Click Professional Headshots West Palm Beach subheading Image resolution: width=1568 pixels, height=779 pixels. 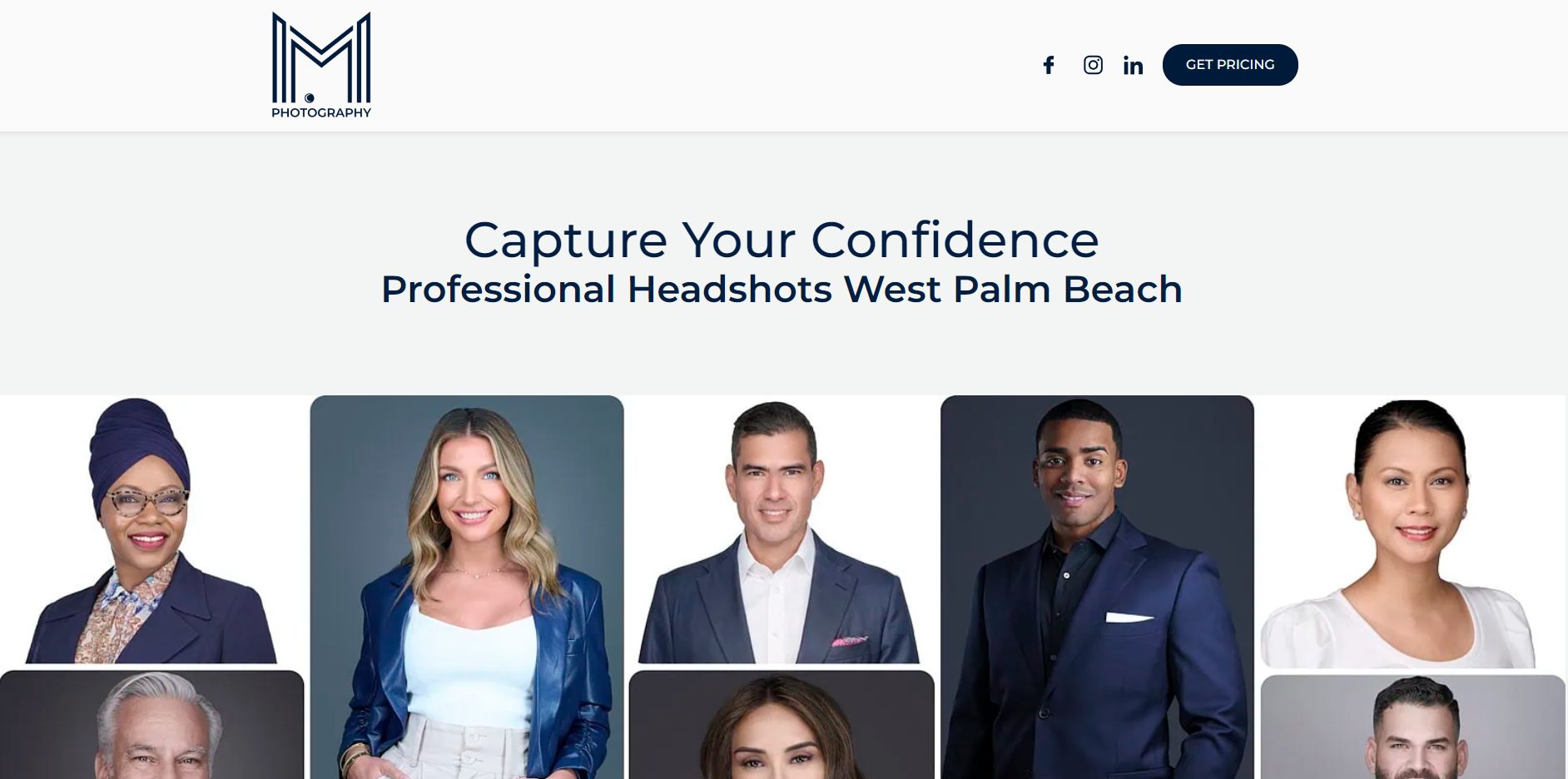pyautogui.click(x=782, y=290)
